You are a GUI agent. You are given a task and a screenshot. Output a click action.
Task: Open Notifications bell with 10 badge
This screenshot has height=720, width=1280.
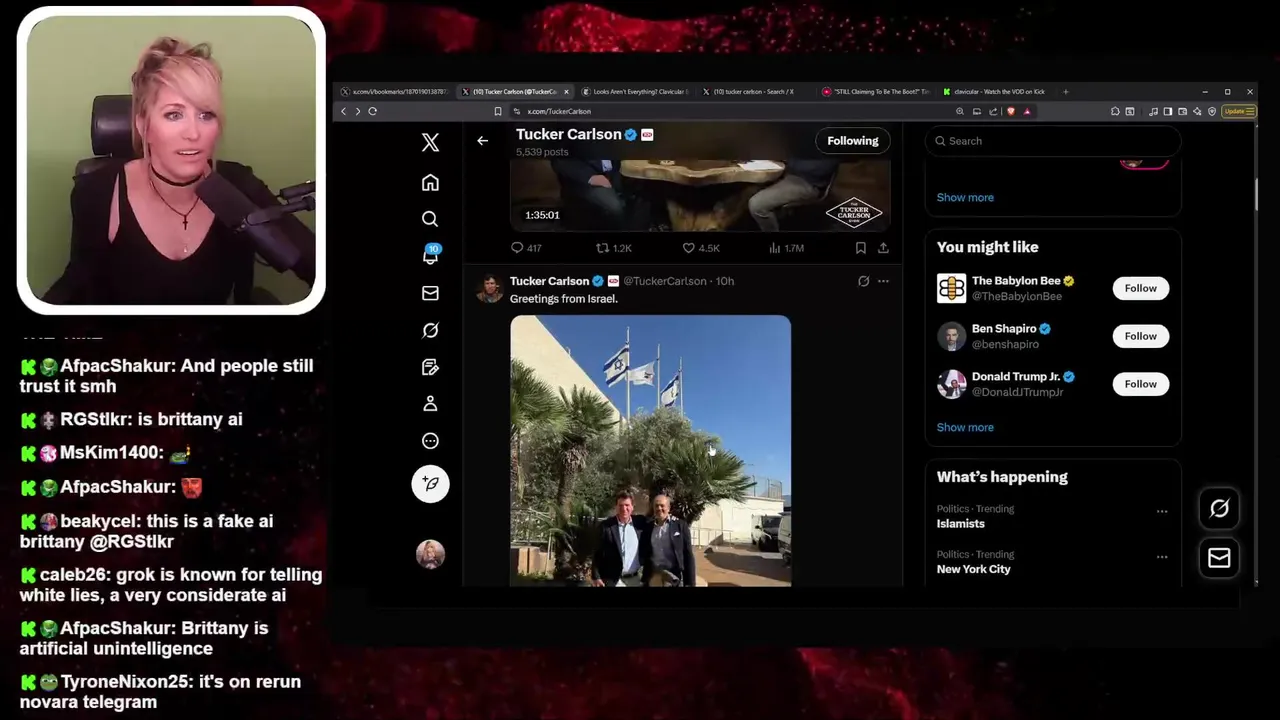coord(430,255)
